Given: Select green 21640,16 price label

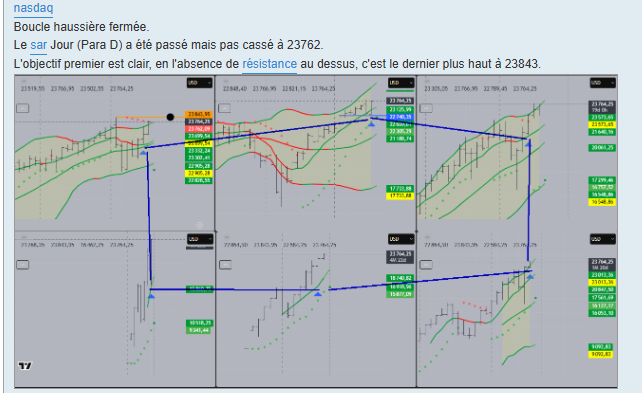Looking at the screenshot, I should [602, 132].
